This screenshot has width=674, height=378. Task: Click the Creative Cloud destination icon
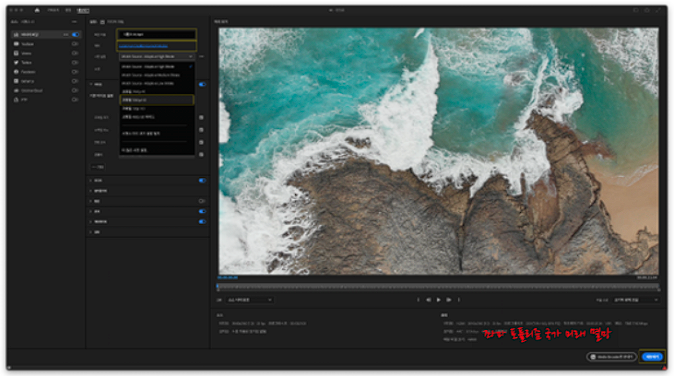(x=16, y=90)
